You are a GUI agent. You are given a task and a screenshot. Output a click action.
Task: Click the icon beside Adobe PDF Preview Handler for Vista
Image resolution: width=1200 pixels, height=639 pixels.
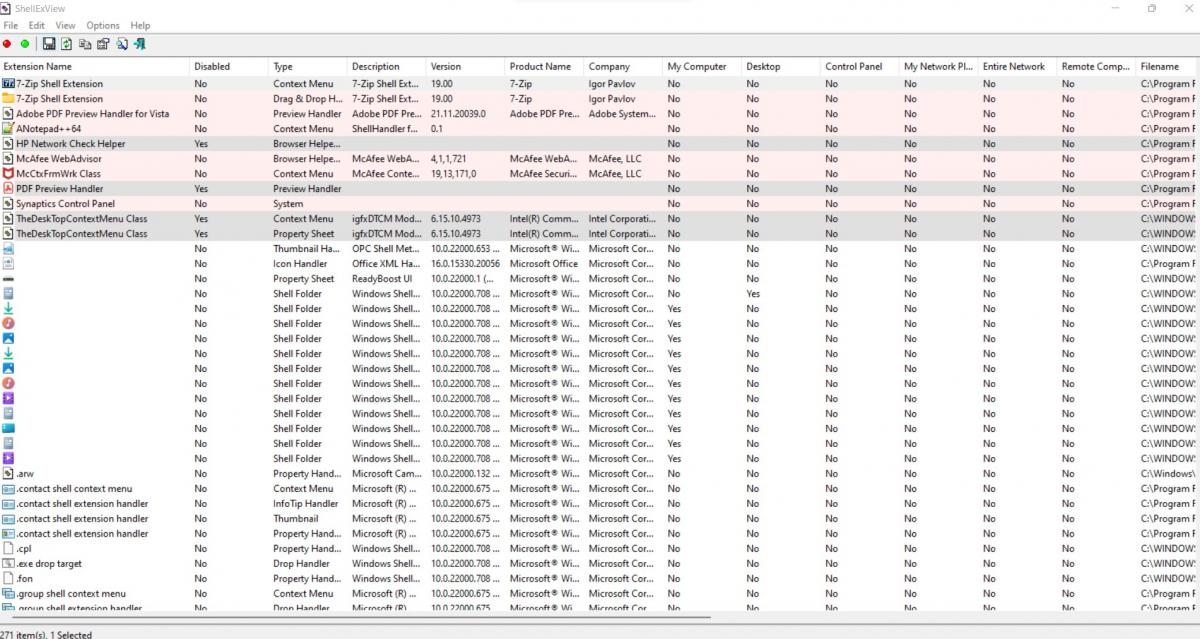(9, 114)
